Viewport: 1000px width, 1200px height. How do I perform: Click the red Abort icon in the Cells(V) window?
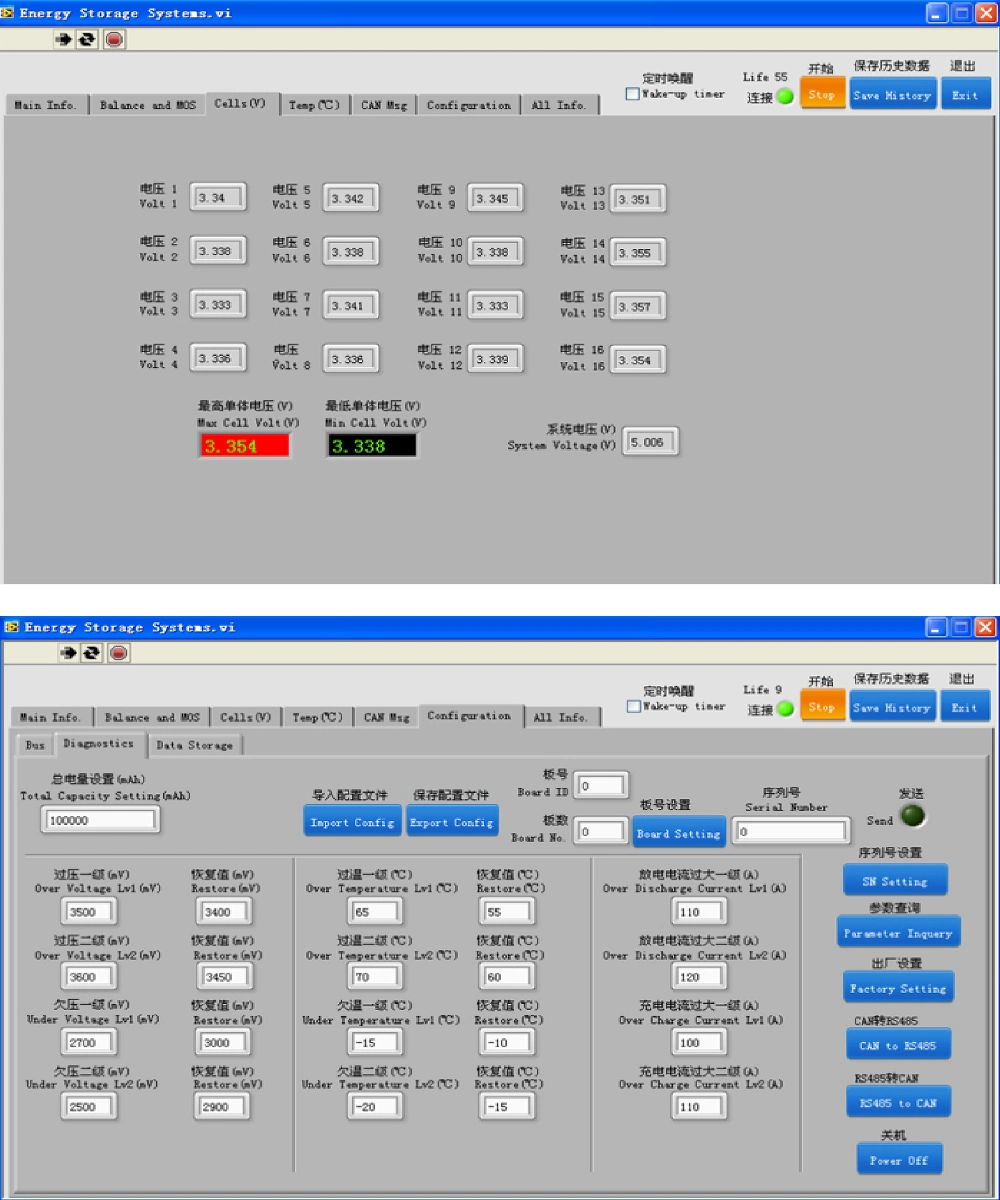tap(114, 40)
